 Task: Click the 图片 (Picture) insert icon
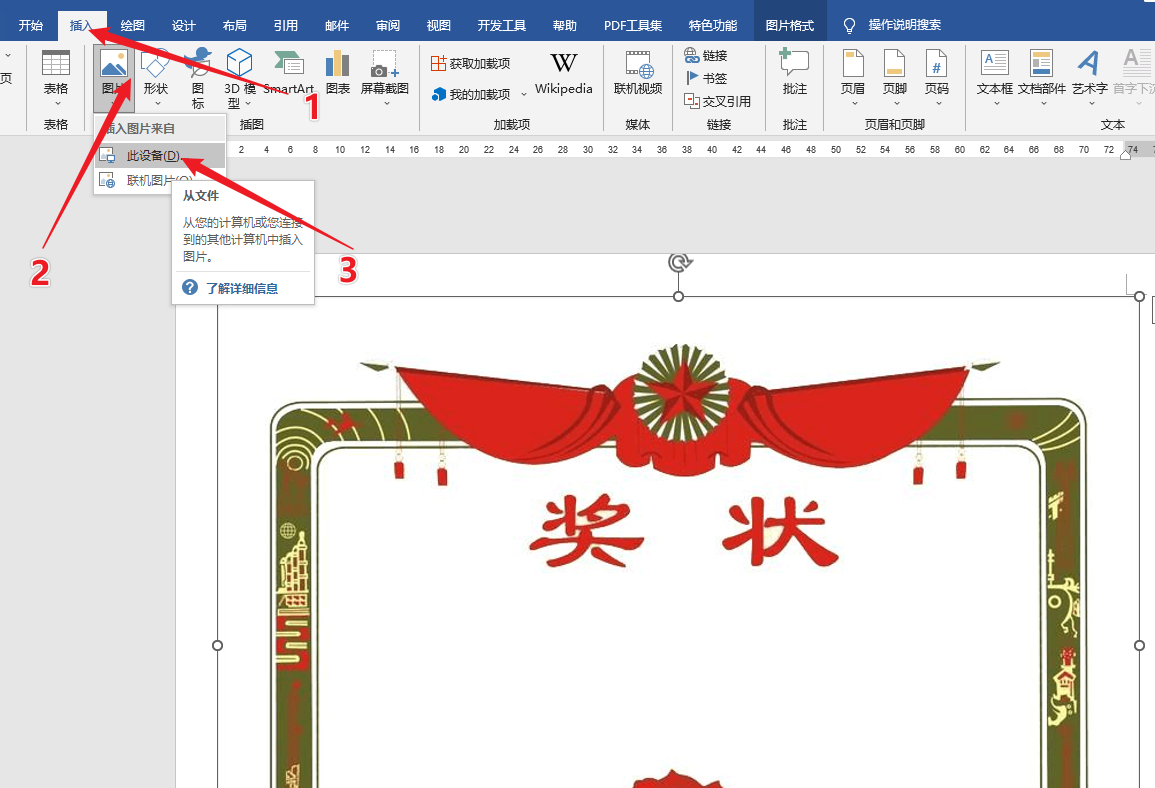(x=114, y=64)
